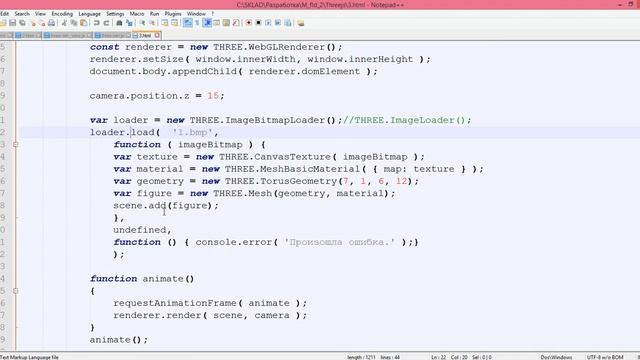Redo the edit via toolbar arrow
This screenshot has width=640, height=360.
[x=106, y=23]
